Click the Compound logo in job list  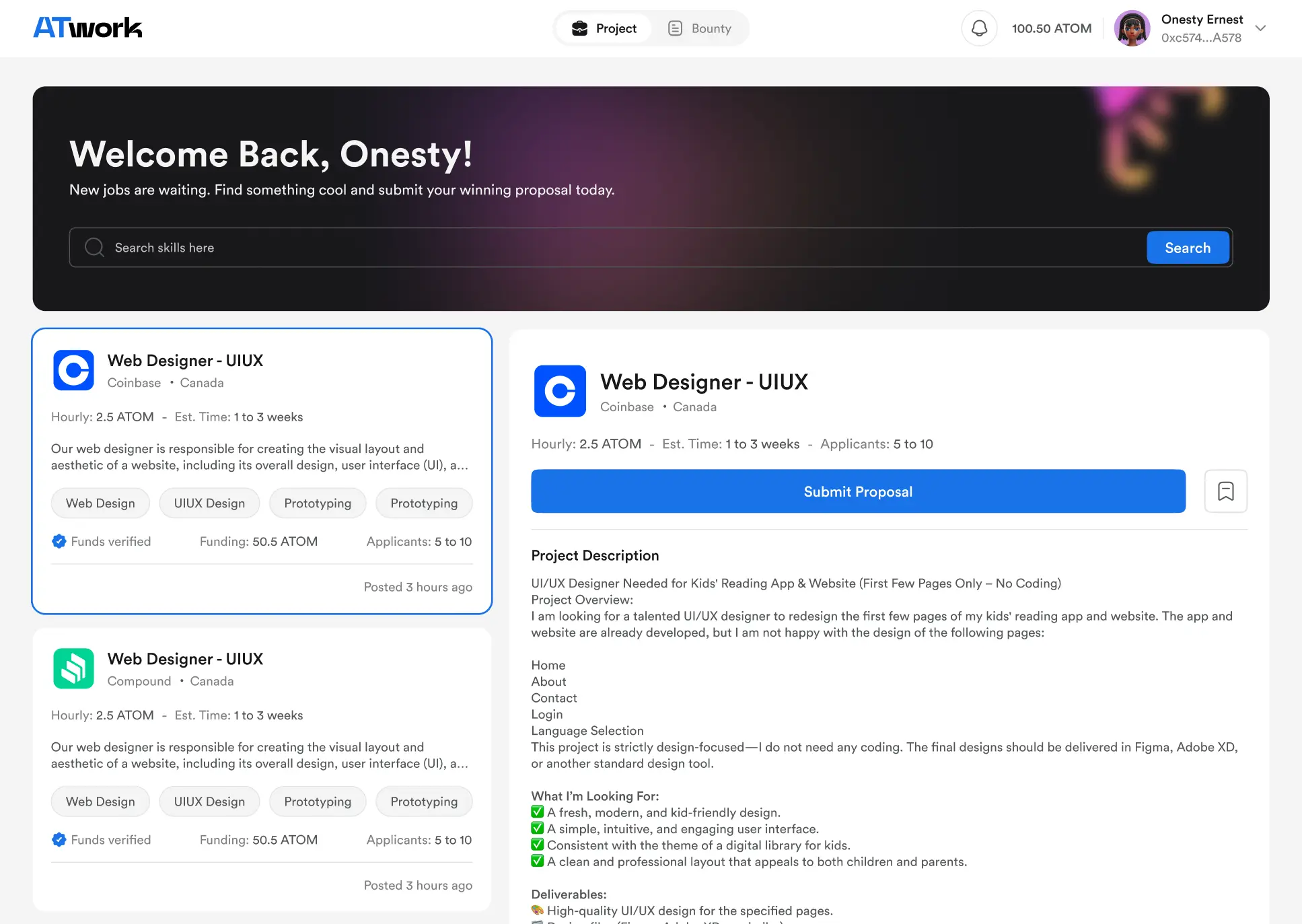[x=73, y=668]
